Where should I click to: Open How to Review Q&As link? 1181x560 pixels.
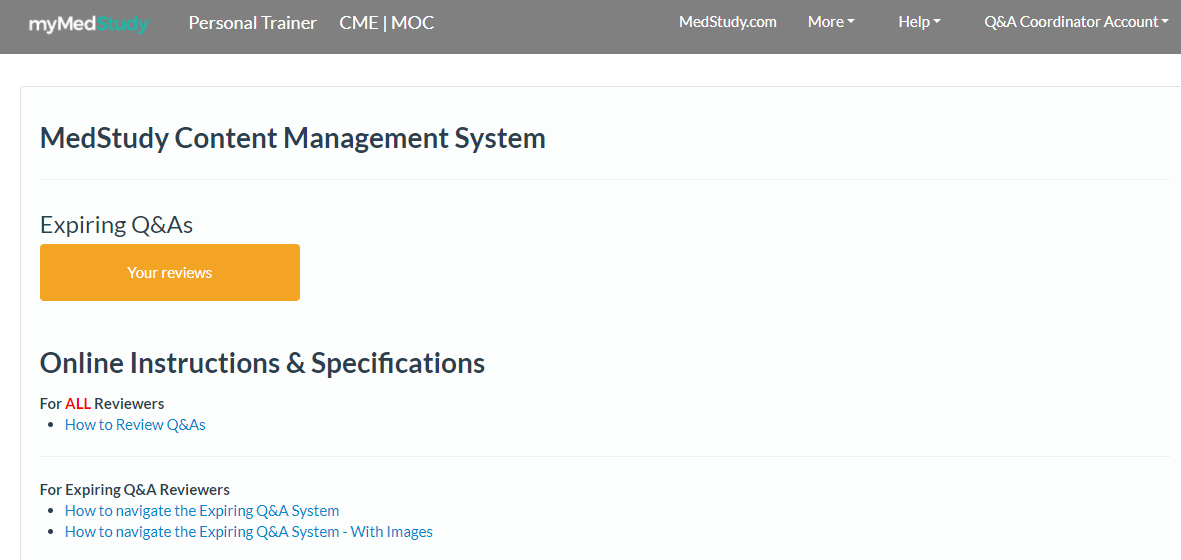point(135,425)
